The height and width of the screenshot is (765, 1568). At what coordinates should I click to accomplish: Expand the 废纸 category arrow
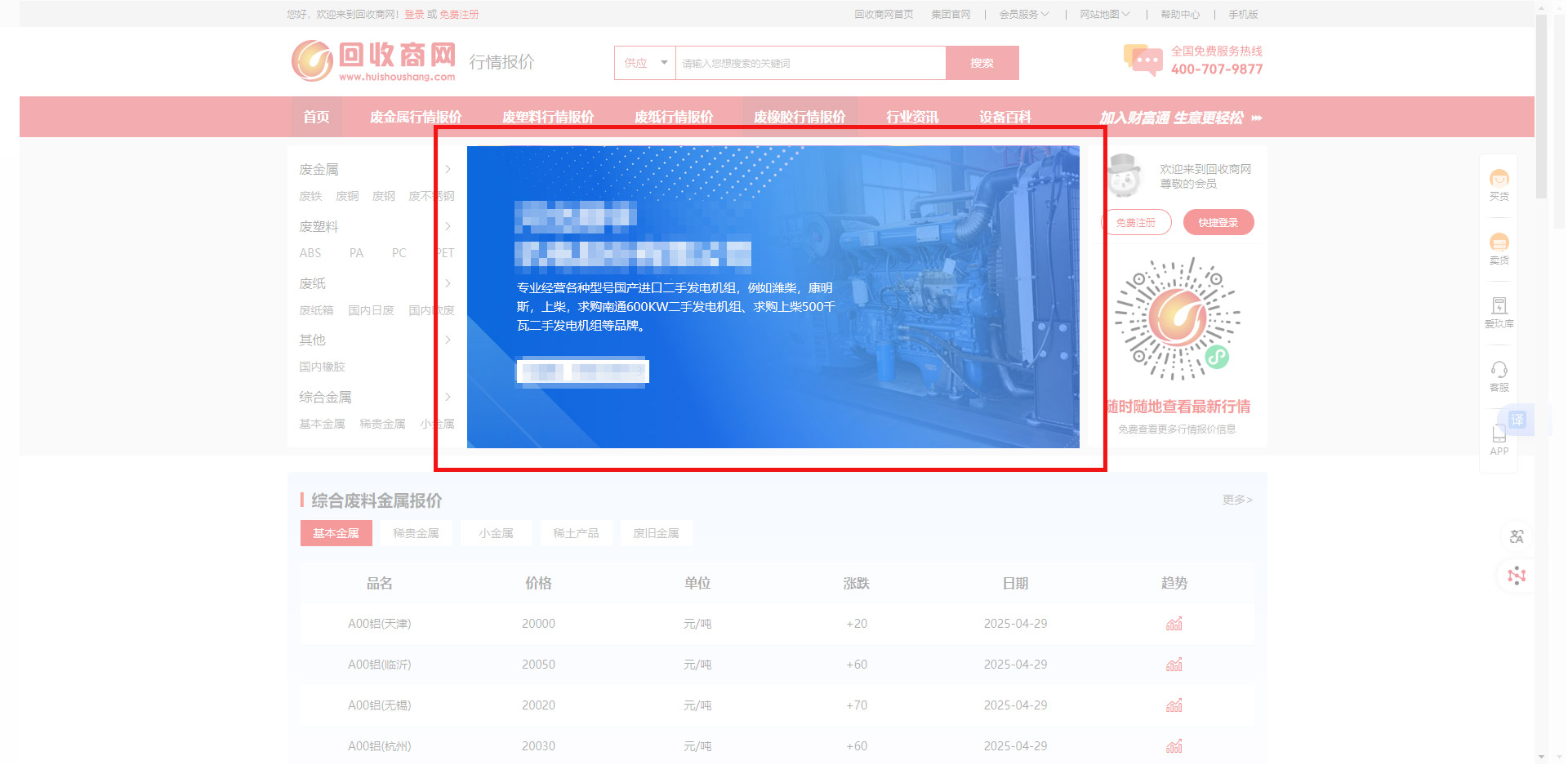(448, 283)
